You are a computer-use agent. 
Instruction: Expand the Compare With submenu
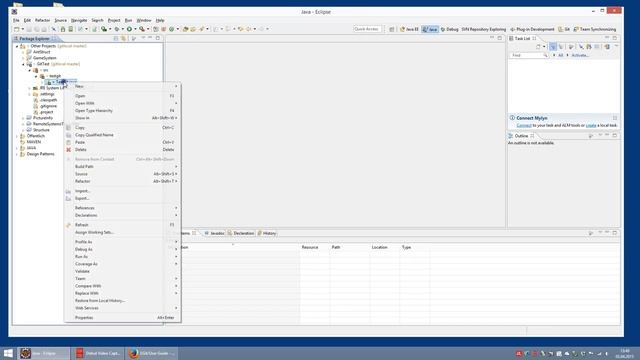[x=122, y=286]
